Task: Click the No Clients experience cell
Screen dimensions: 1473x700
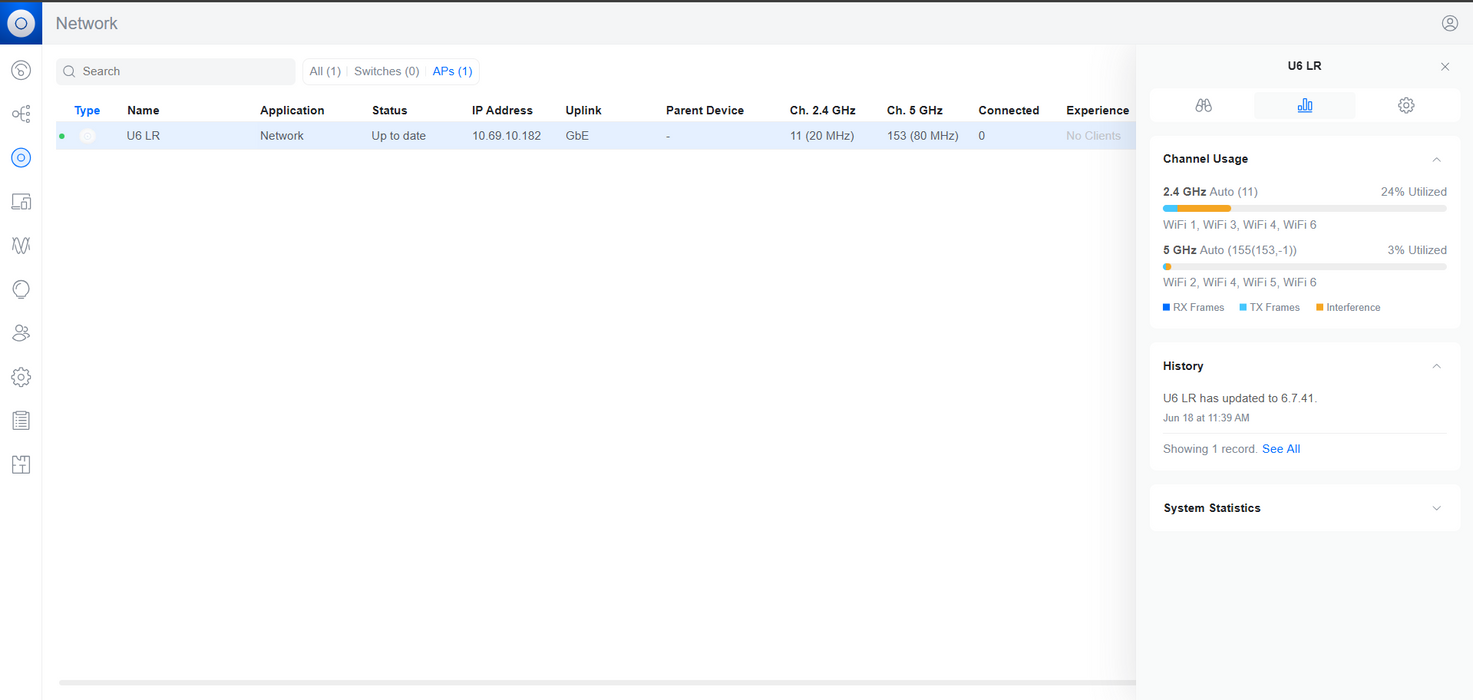Action: [x=1093, y=136]
